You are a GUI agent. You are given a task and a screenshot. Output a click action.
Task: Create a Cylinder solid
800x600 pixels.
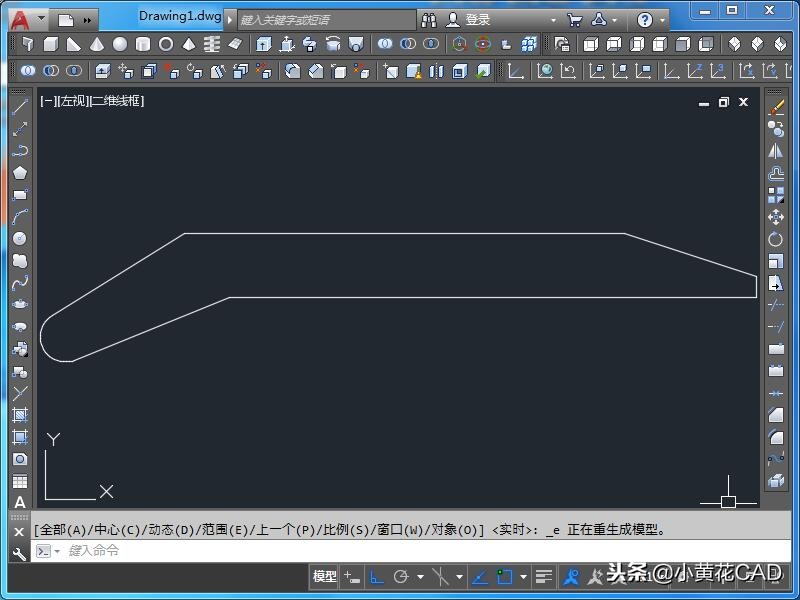coord(143,44)
